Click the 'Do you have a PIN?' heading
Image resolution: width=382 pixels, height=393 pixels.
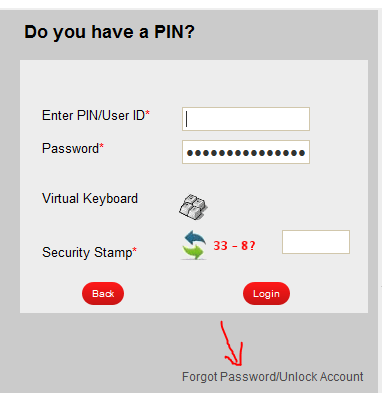click(x=109, y=32)
